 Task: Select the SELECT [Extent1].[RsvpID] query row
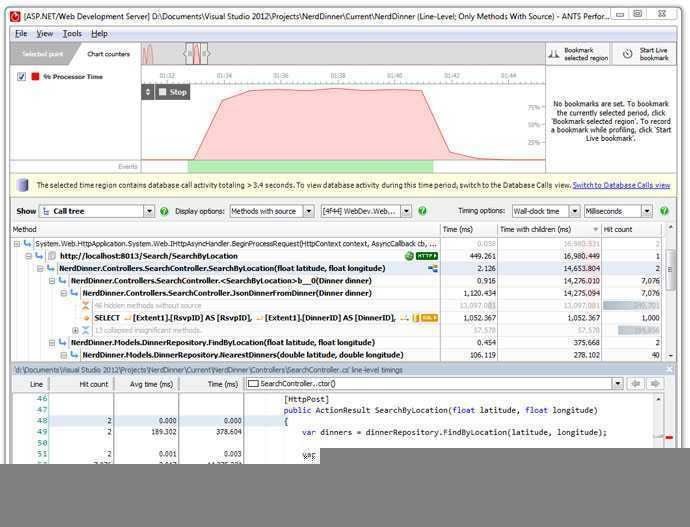point(336,318)
